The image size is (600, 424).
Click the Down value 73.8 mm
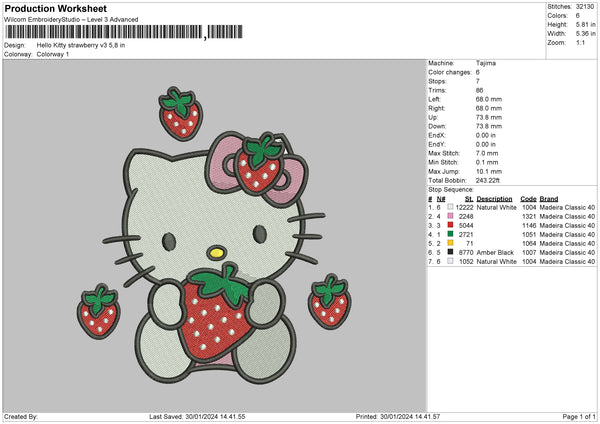click(489, 126)
